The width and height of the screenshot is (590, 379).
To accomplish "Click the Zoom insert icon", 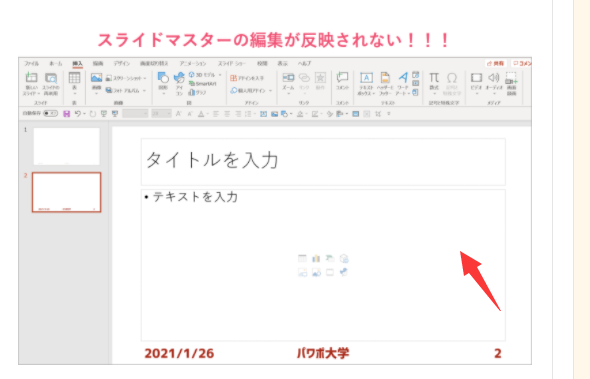I will point(288,78).
